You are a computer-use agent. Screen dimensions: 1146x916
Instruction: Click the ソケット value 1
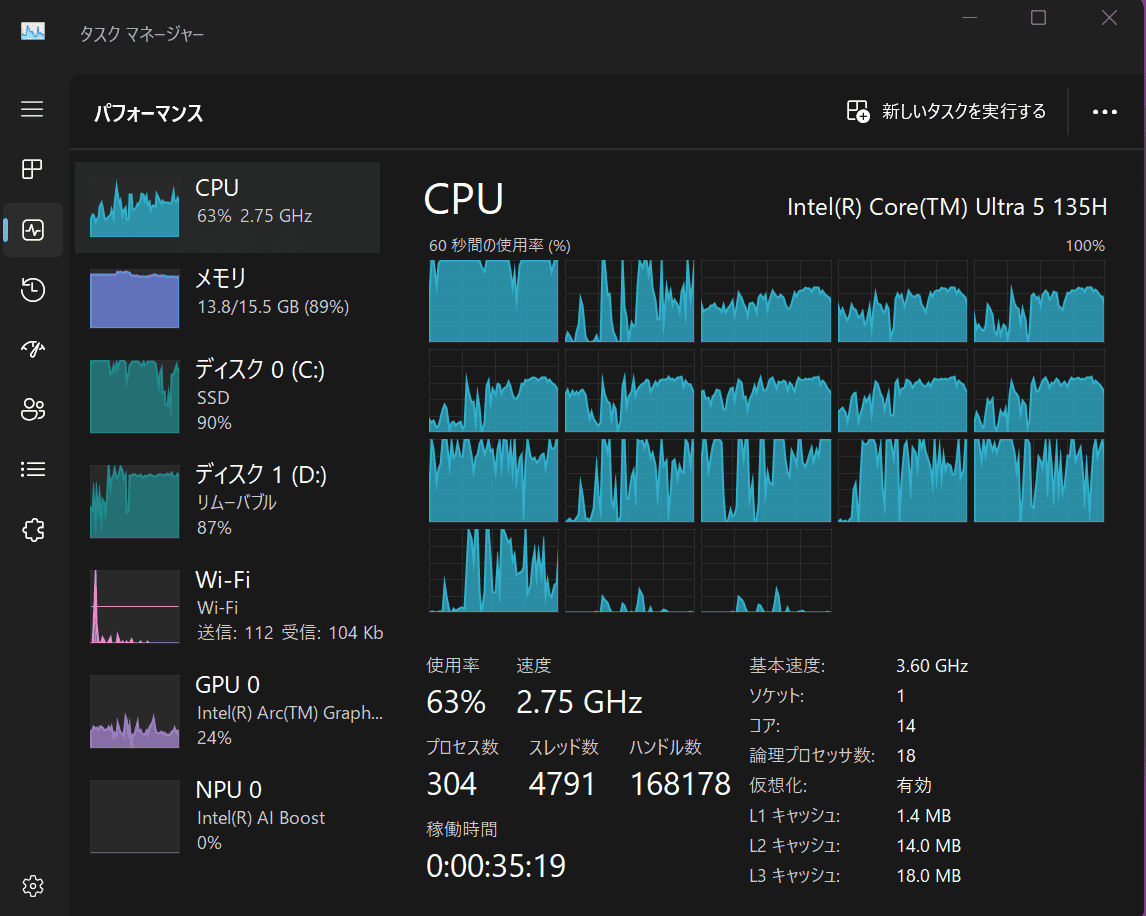[900, 695]
